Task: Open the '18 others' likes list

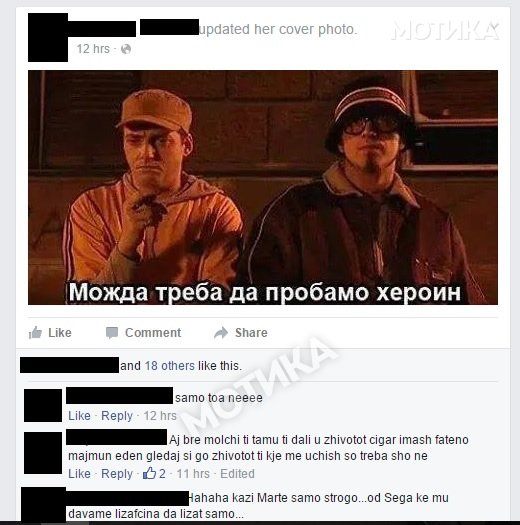Action: [x=169, y=366]
